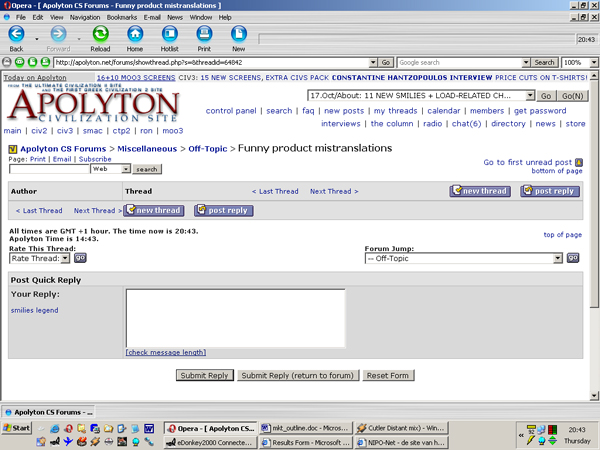Image resolution: width=600 pixels, height=450 pixels.
Task: Open the Bookmarks menu
Action: 124,17
